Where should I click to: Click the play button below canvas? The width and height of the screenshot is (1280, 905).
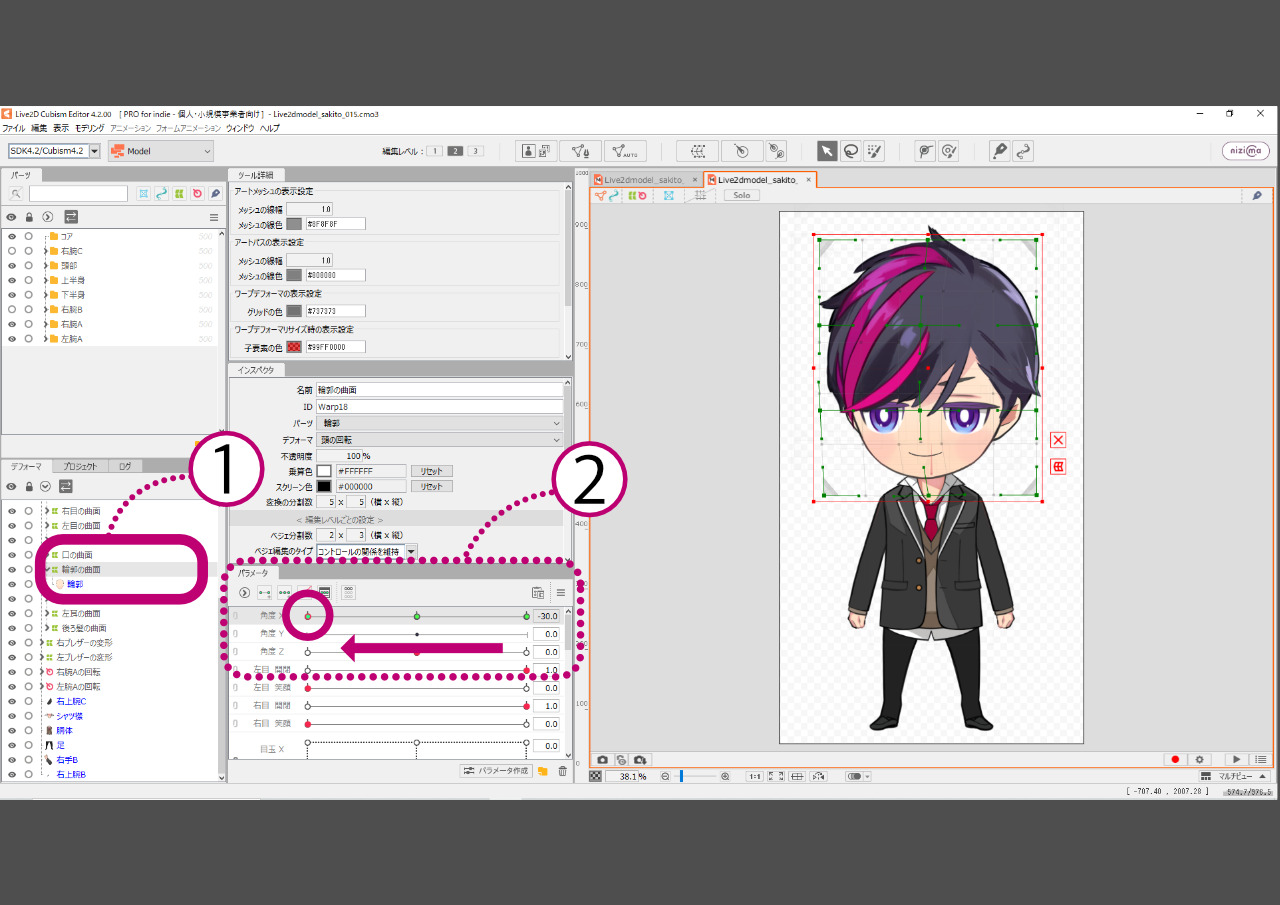1237,760
